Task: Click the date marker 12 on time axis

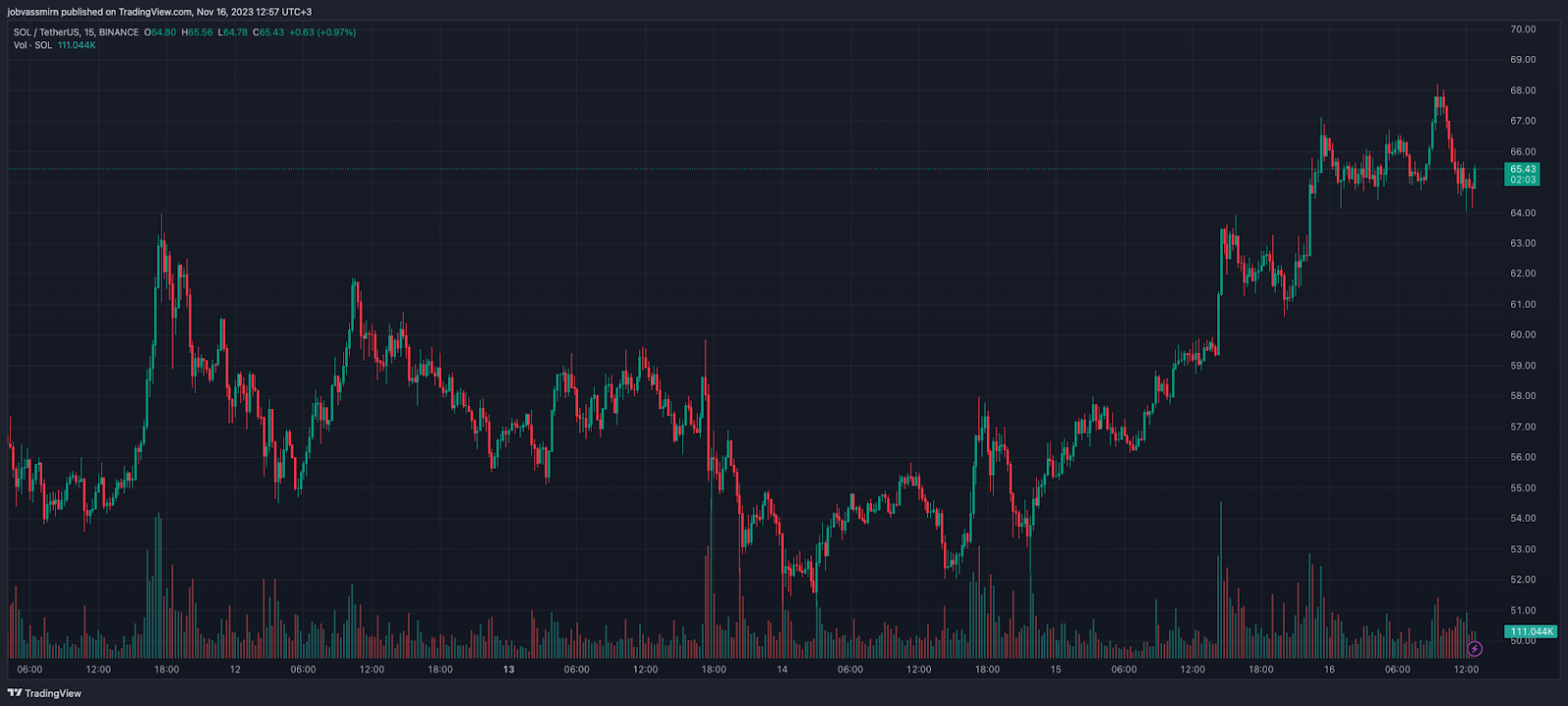Action: click(234, 670)
